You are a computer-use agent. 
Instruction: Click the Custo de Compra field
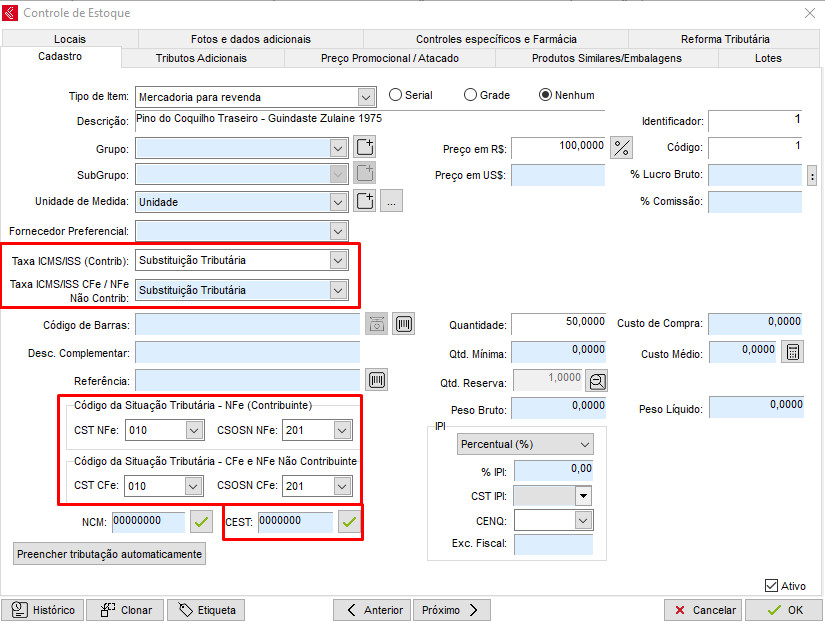(755, 323)
